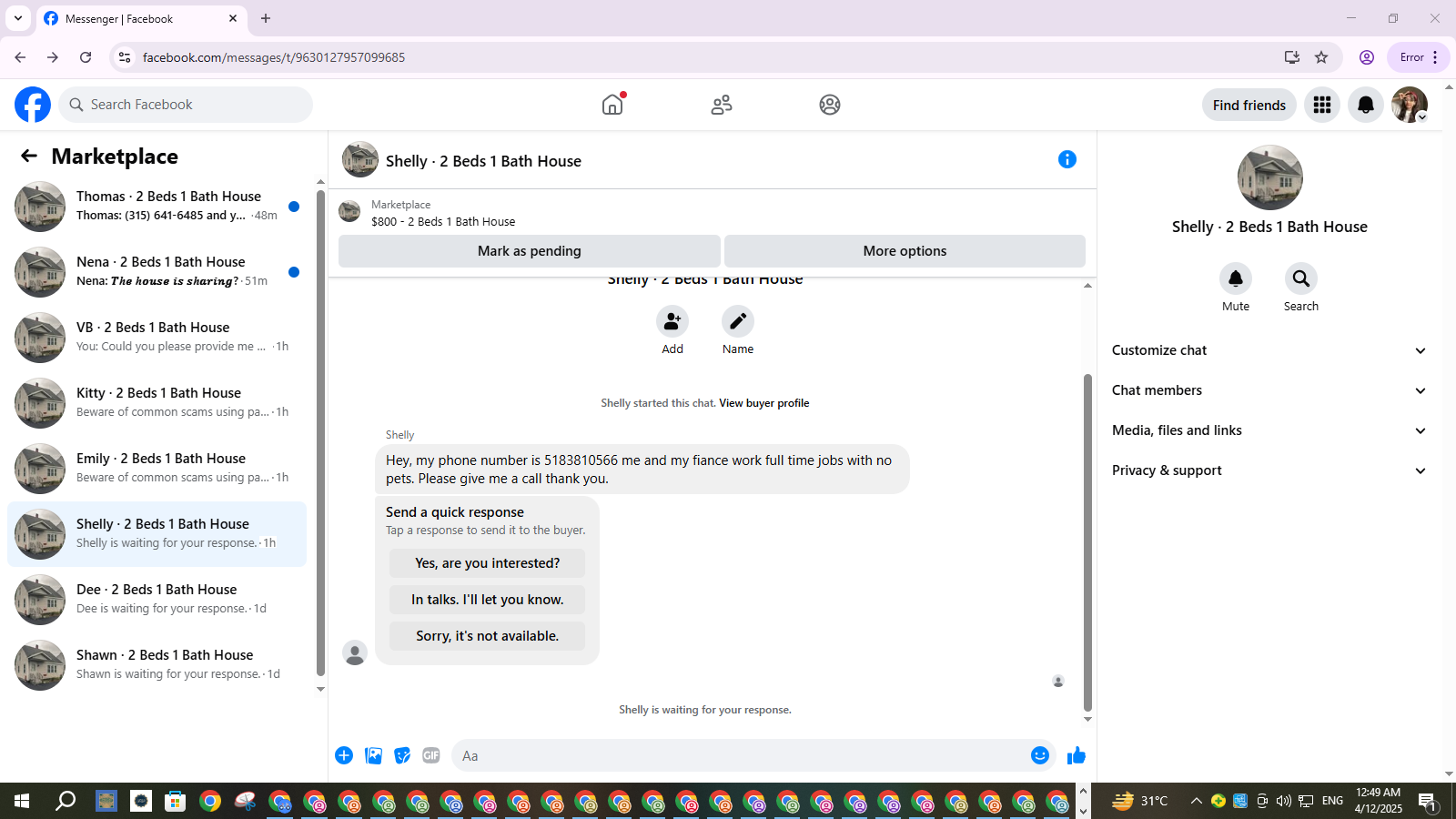Choose a sticker to send
Viewport: 1456px width, 819px height.
pos(402,755)
